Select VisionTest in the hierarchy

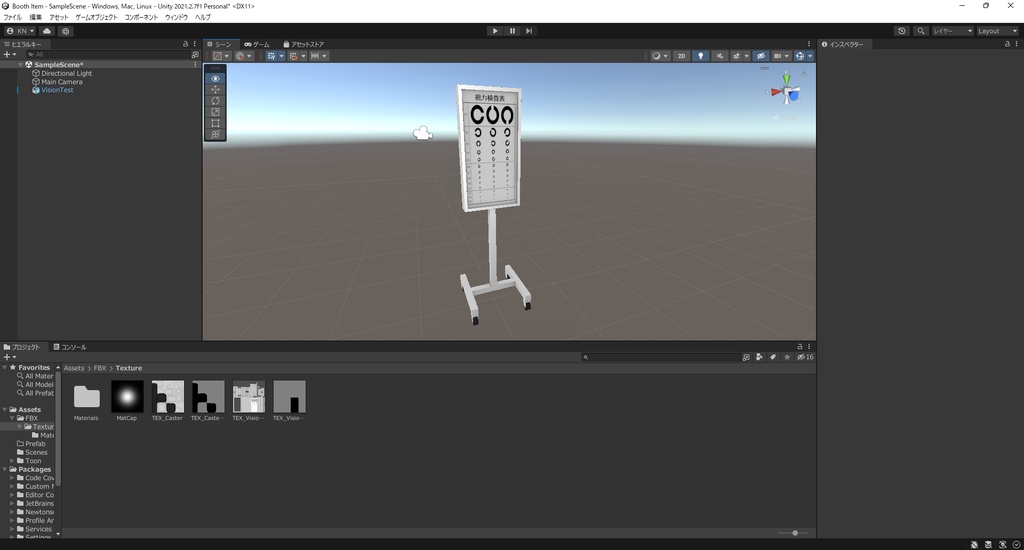point(57,90)
